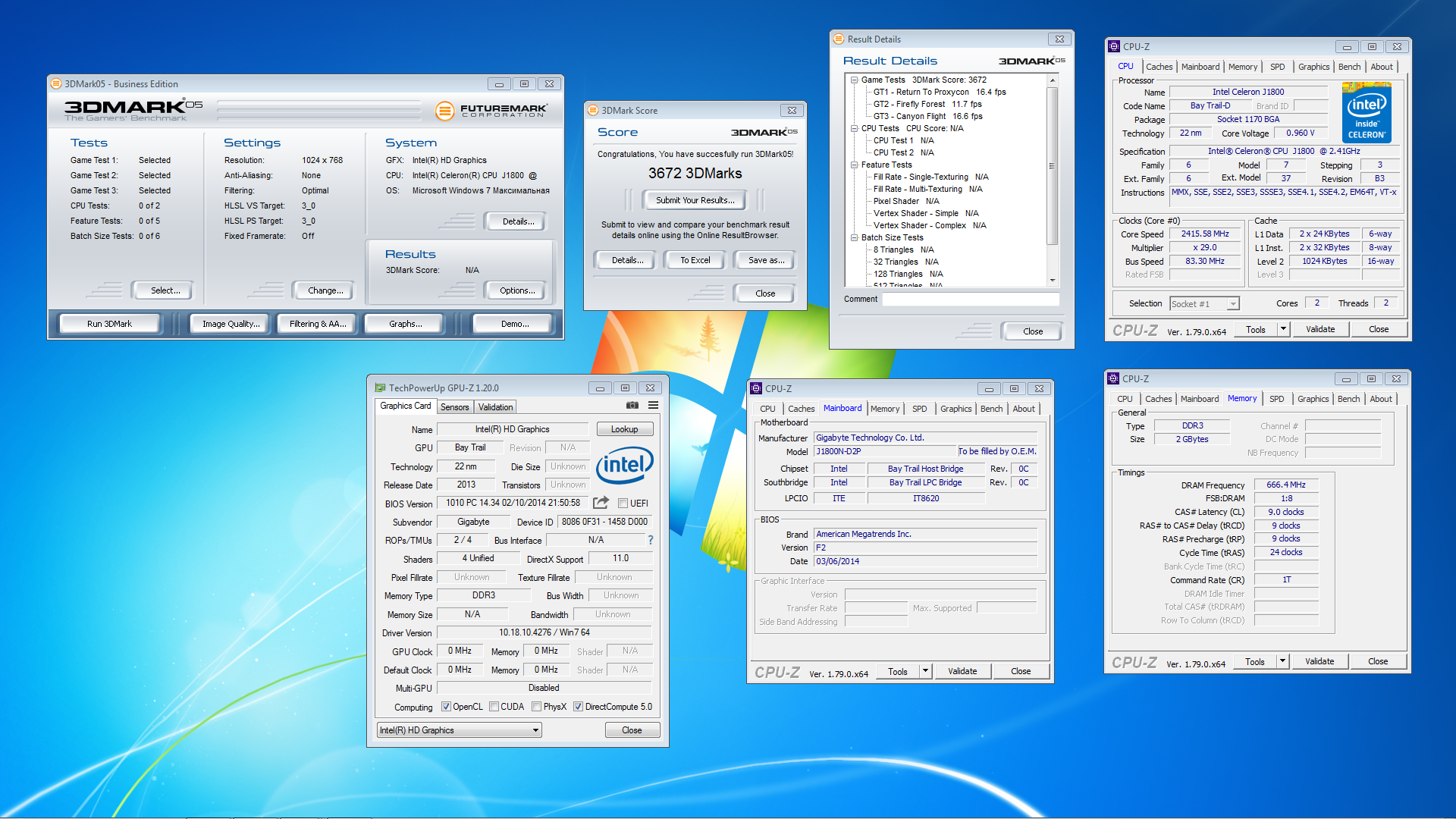Viewport: 1456px width, 819px height.
Task: Toggle the OpenCL checkbox
Action: (446, 707)
